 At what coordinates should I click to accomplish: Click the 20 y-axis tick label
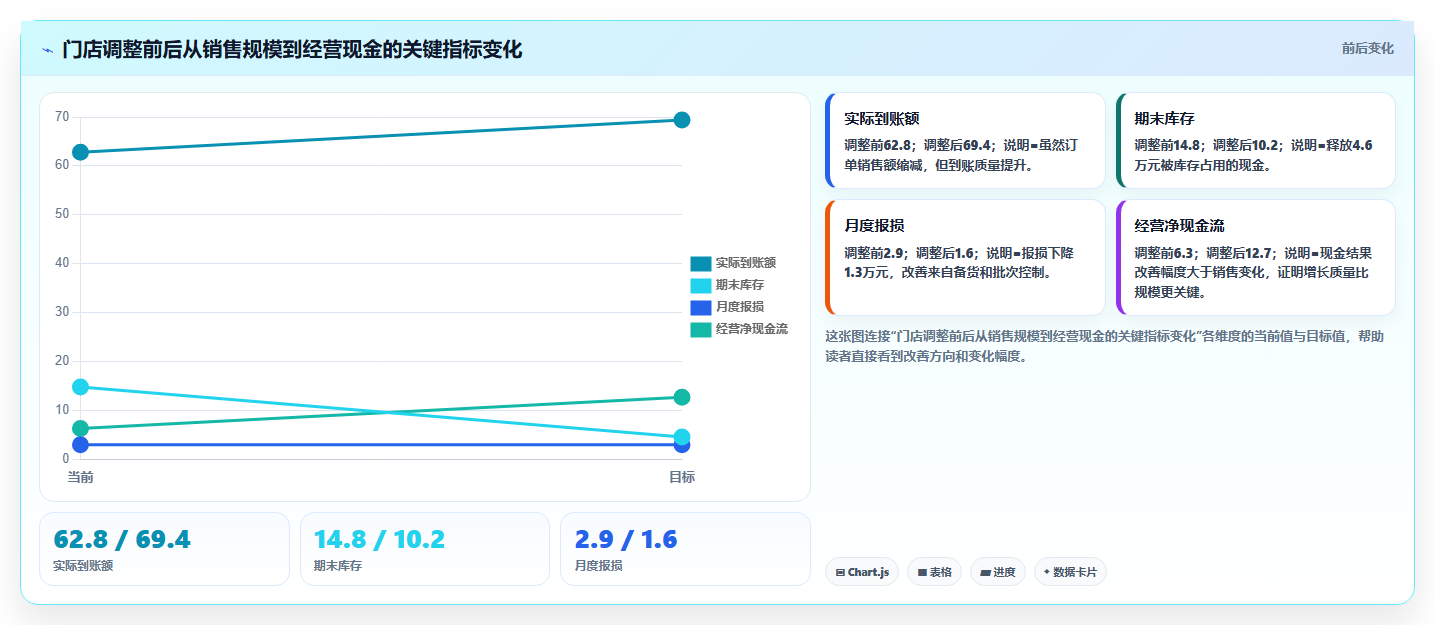(x=62, y=361)
